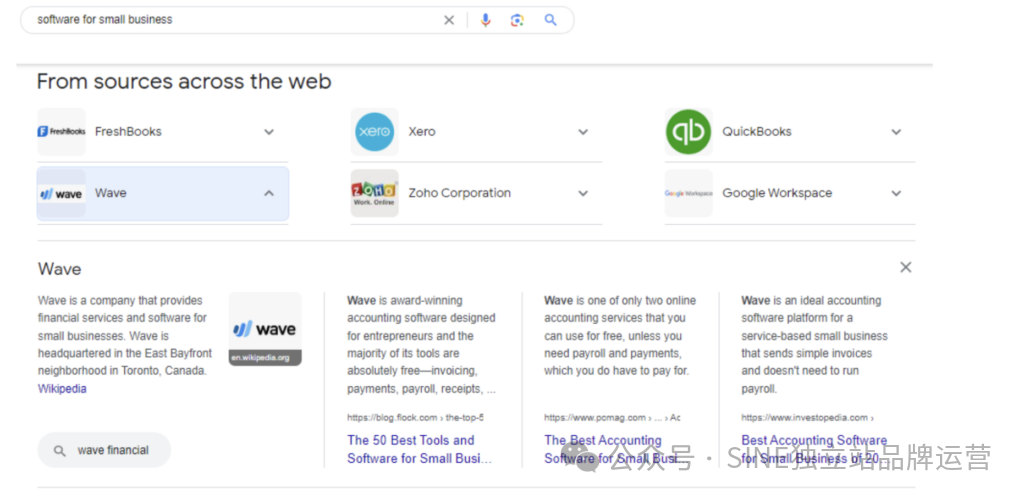The width and height of the screenshot is (1024, 499).
Task: Clear the search box with X icon
Action: [449, 20]
